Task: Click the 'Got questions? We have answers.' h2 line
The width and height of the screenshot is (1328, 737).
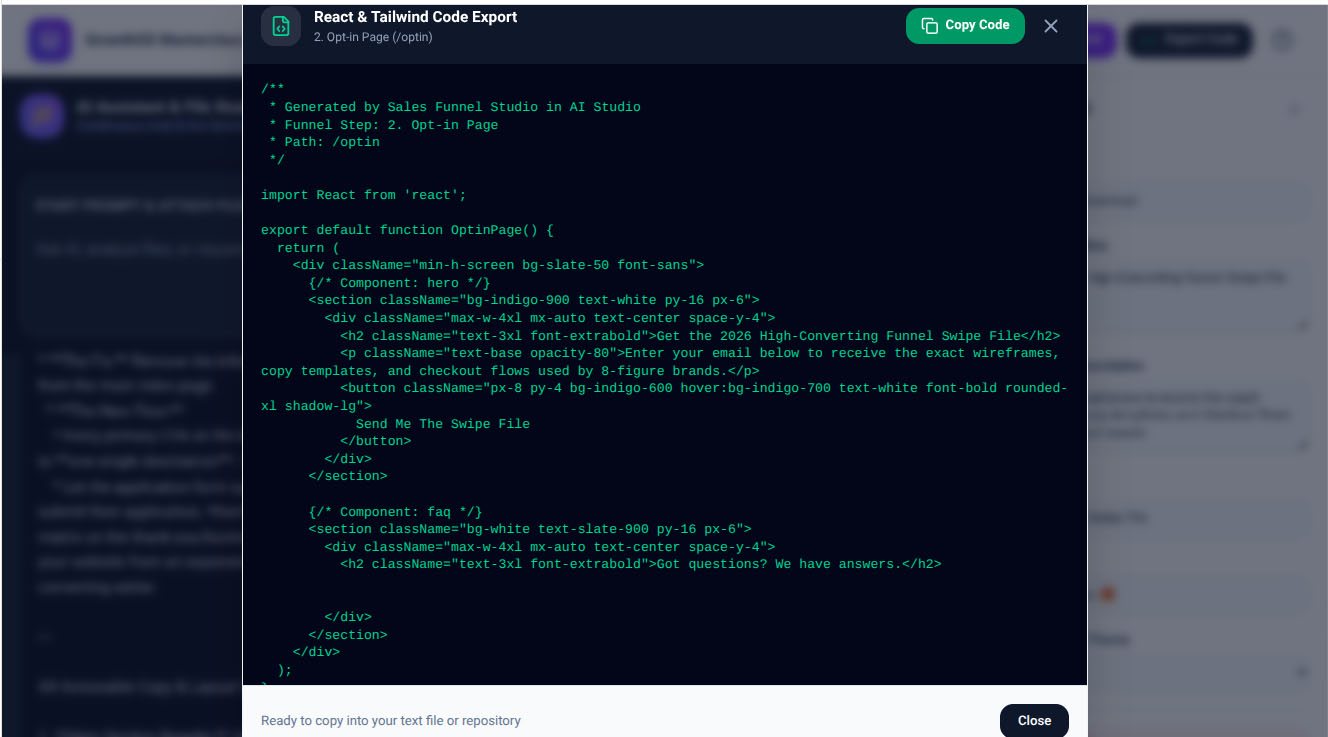Action: (x=641, y=564)
